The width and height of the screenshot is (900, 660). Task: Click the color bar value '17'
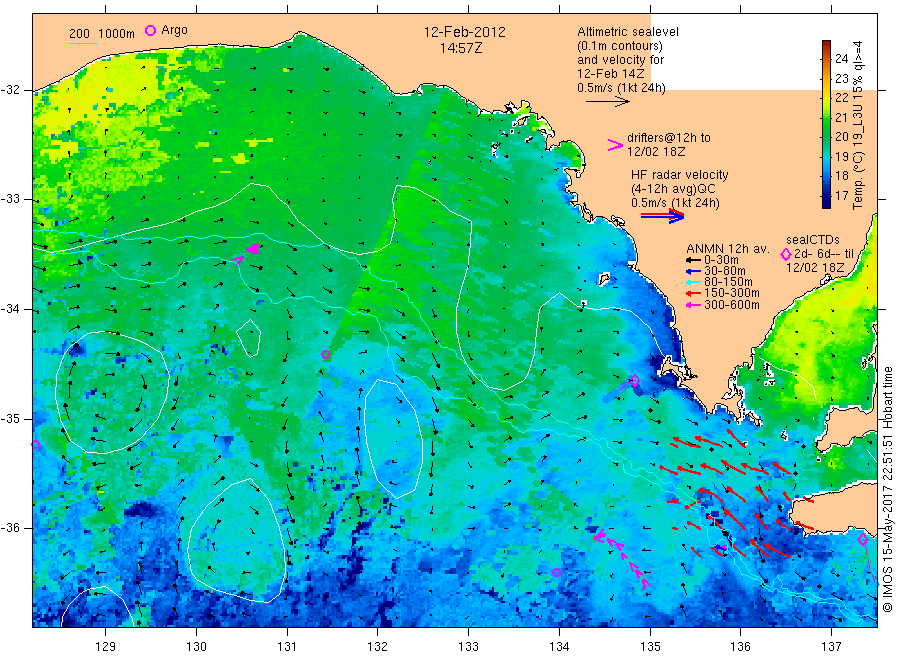pos(841,196)
